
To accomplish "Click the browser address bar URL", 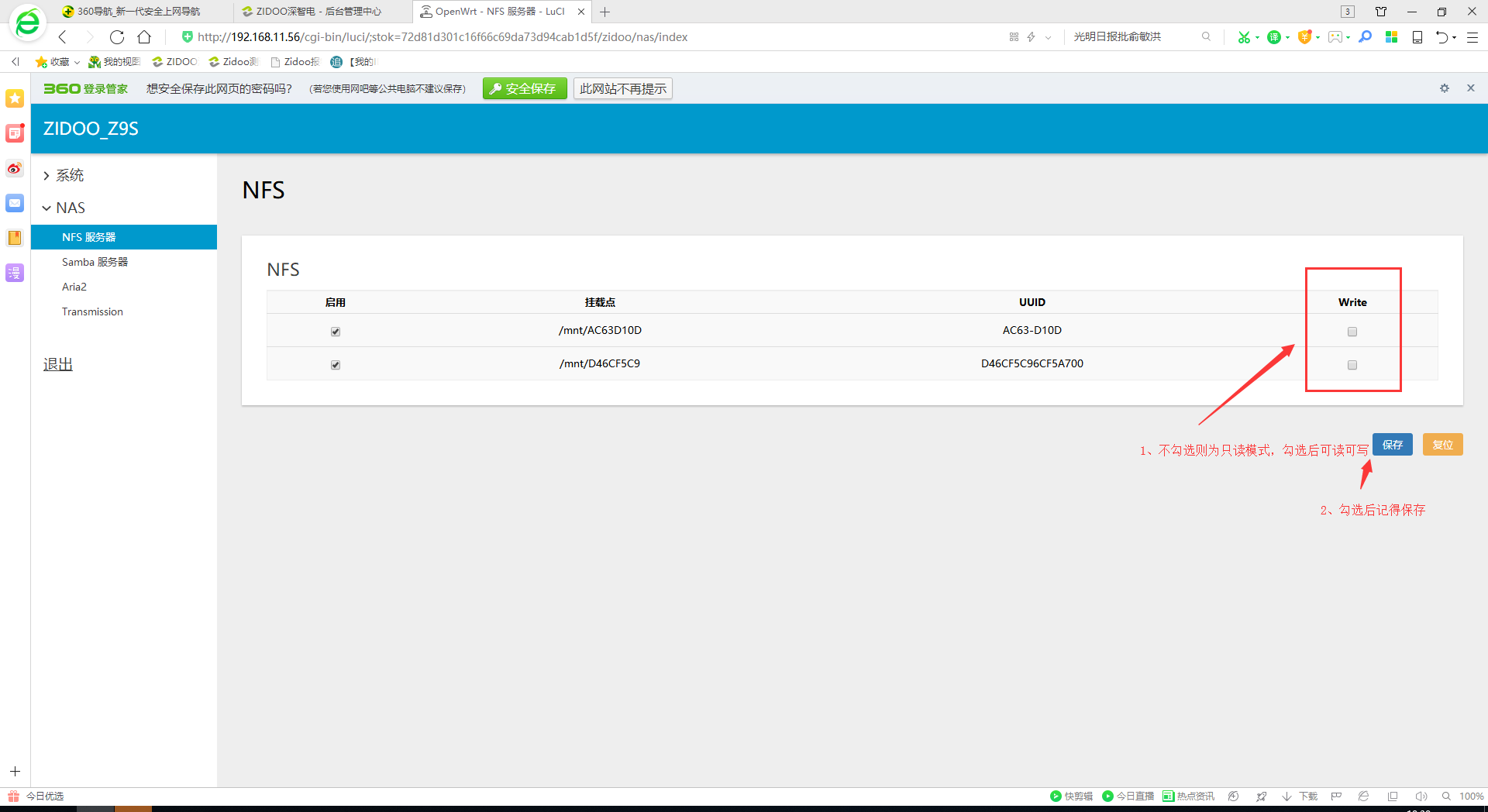I will coord(442,37).
